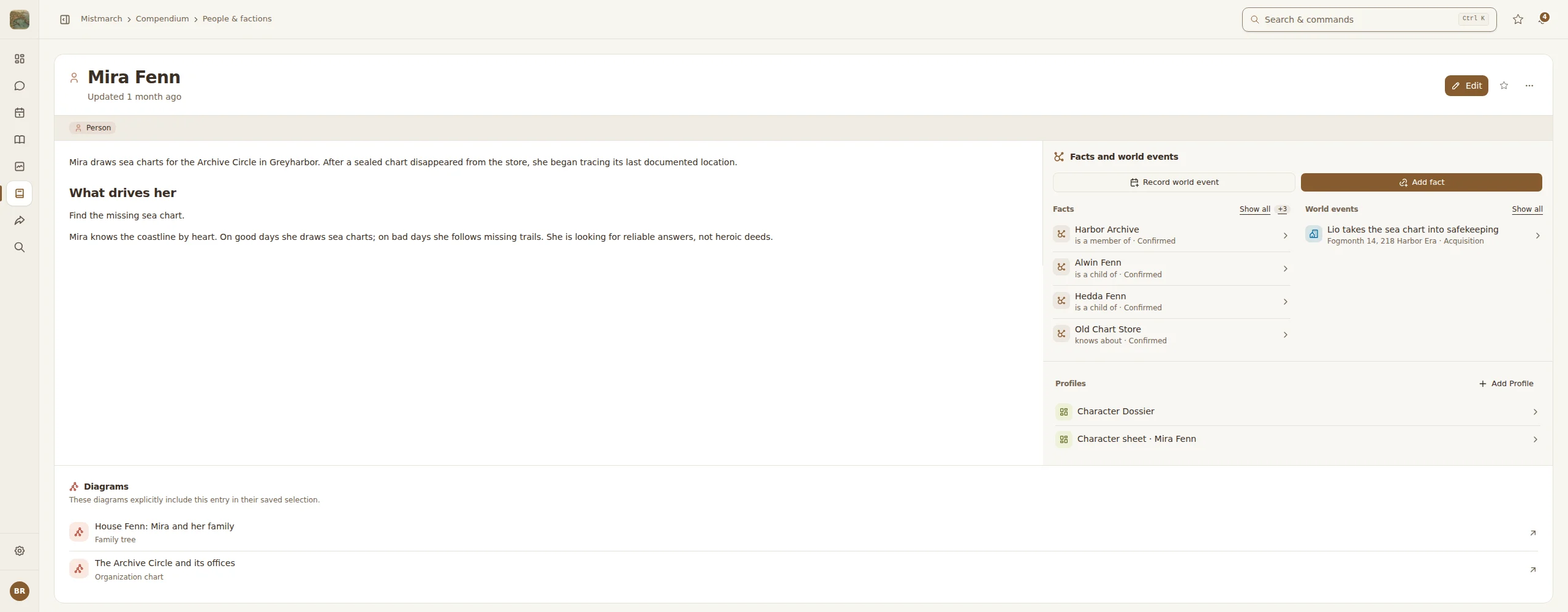Open Character Dossier profile chevron
The width and height of the screenshot is (1568, 612).
click(x=1535, y=412)
